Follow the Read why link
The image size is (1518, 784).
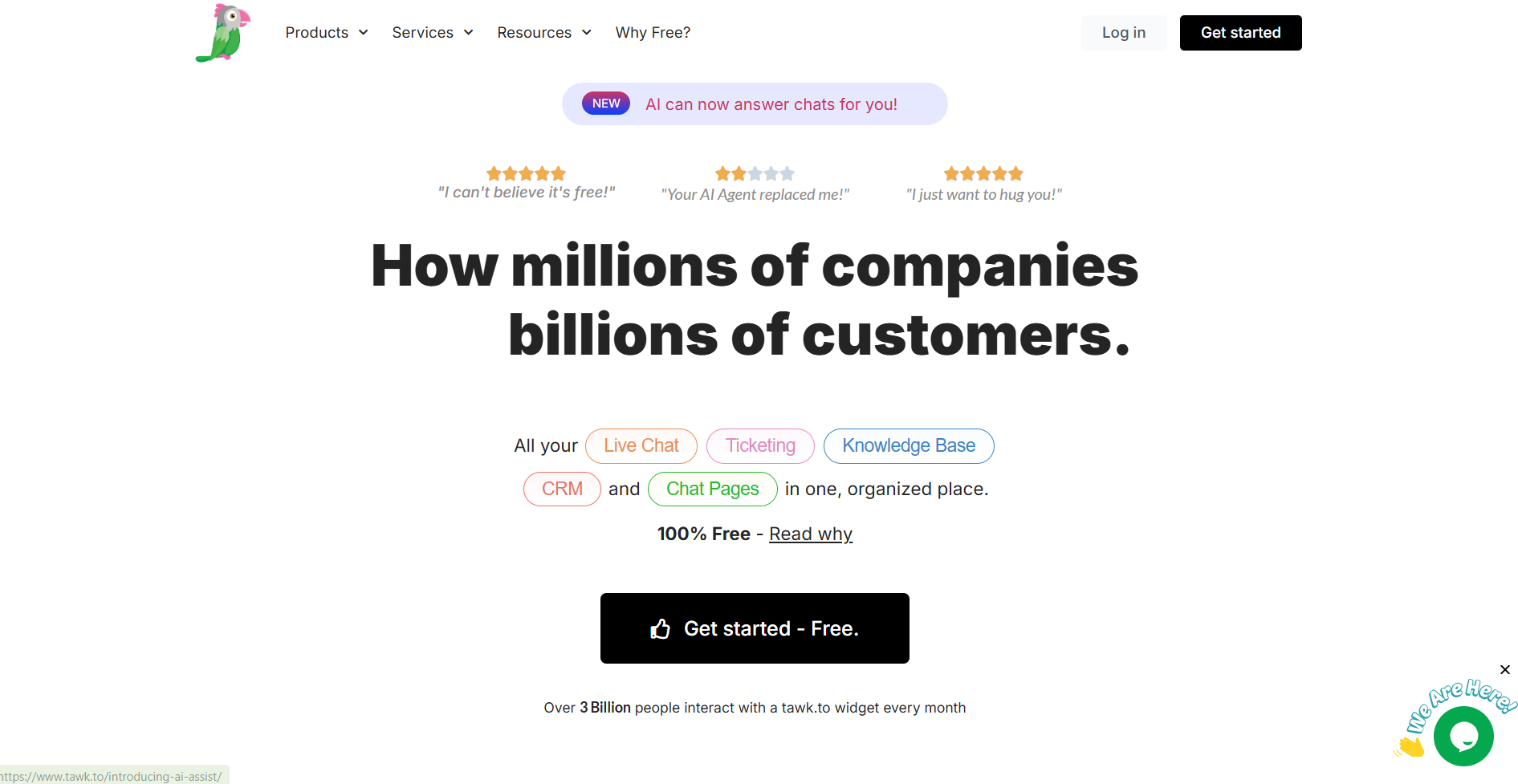pos(811,534)
